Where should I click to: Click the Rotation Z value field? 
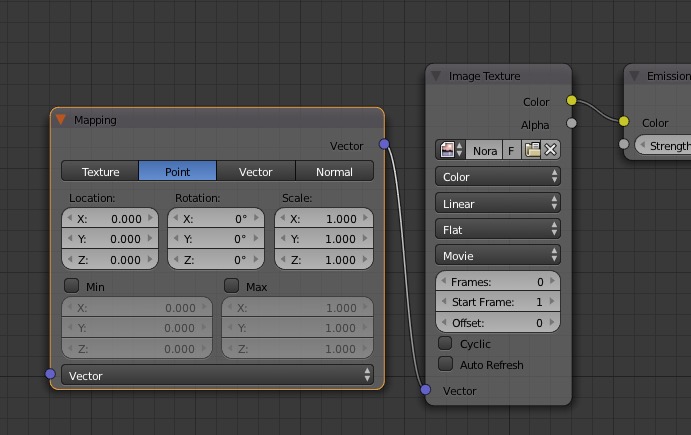pyautogui.click(x=216, y=260)
